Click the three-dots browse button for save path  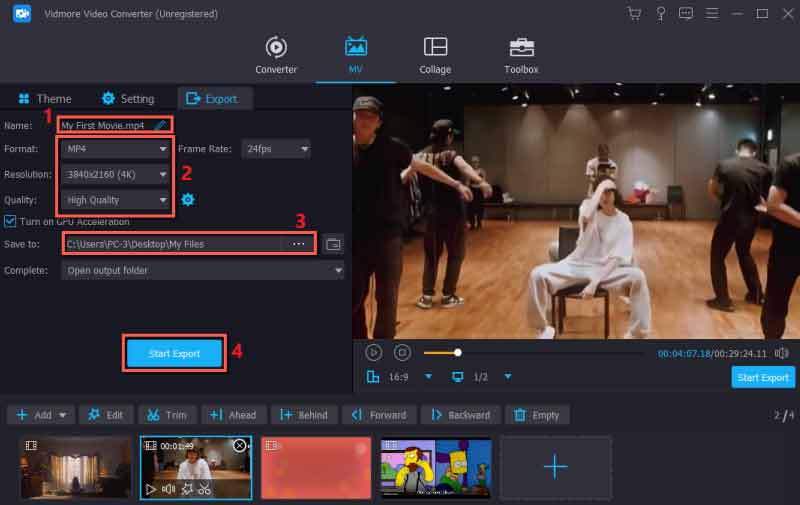[x=298, y=243]
